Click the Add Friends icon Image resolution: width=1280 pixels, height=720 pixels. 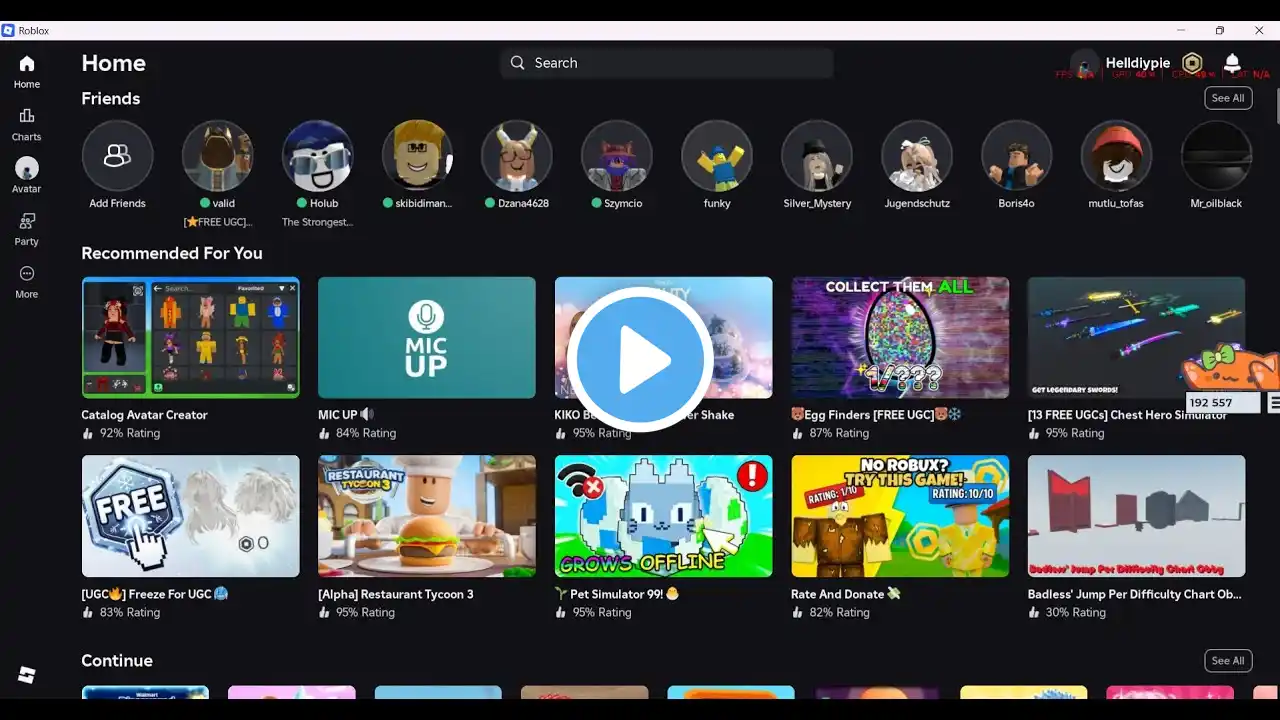(x=117, y=156)
